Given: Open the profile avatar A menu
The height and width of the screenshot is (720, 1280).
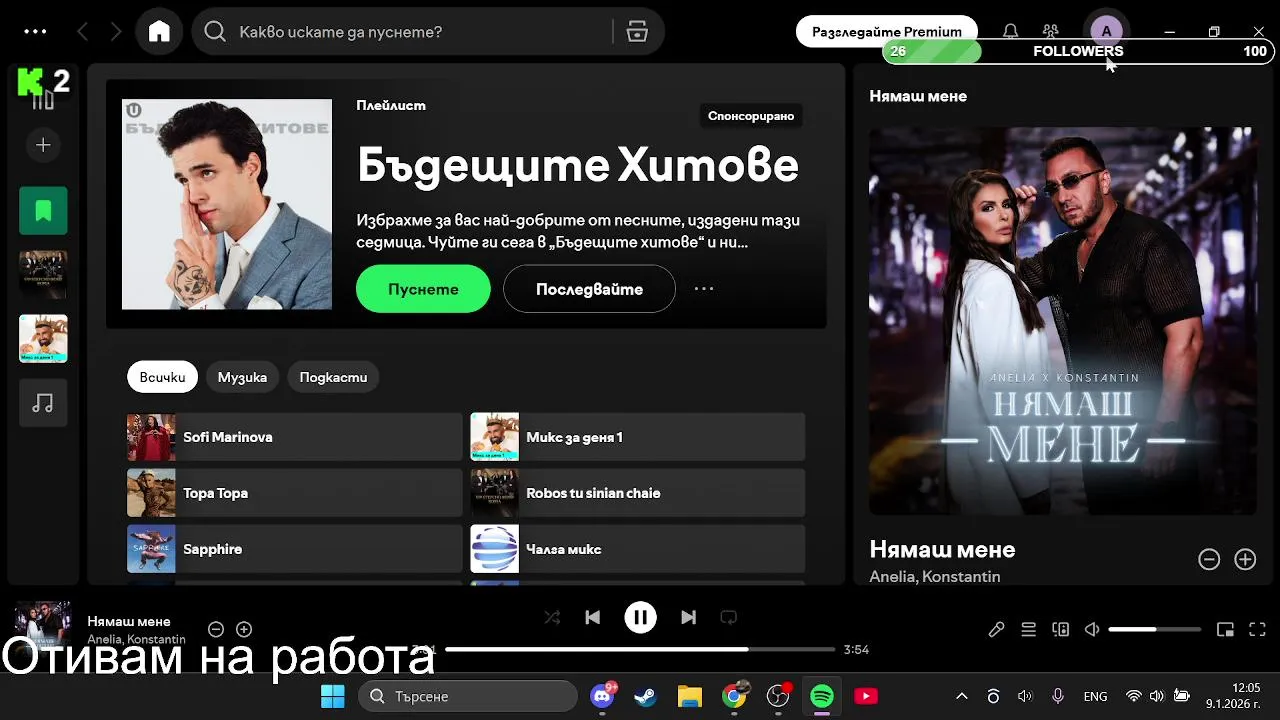Looking at the screenshot, I should tap(1106, 31).
